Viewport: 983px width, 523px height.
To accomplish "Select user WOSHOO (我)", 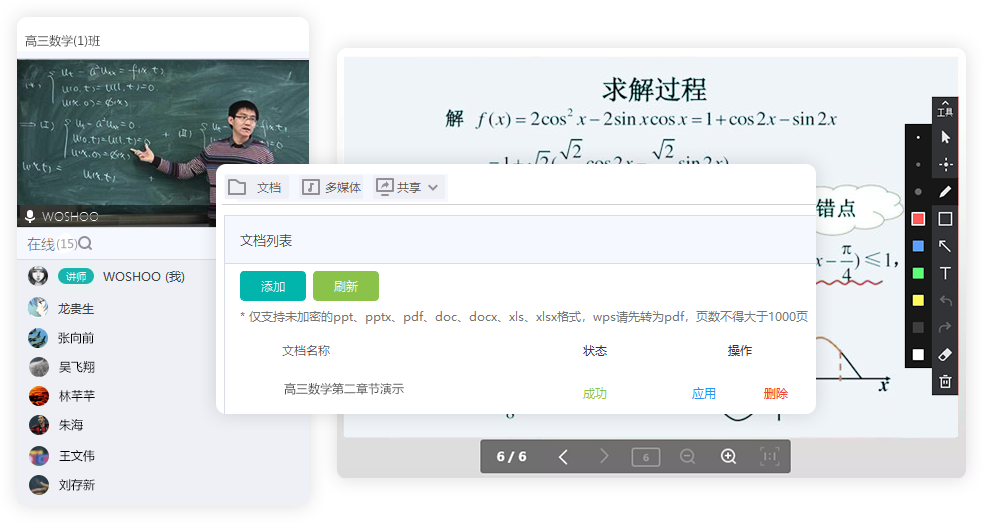I will (x=144, y=277).
